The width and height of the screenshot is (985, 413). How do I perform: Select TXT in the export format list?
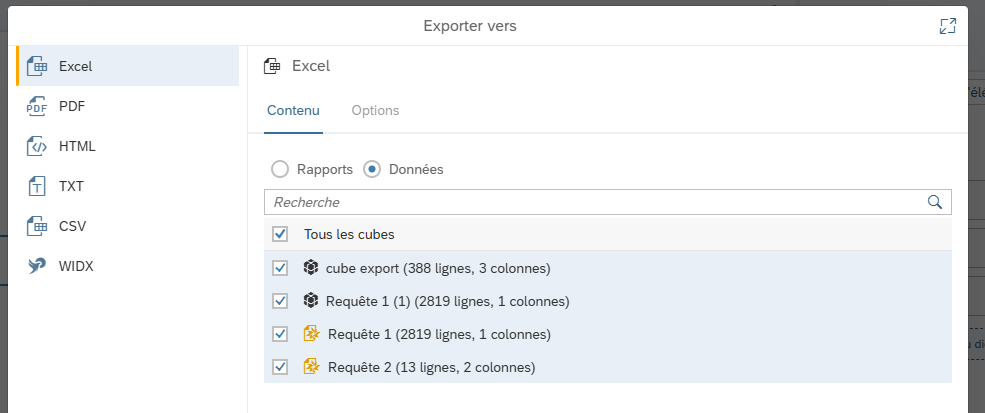click(x=128, y=186)
